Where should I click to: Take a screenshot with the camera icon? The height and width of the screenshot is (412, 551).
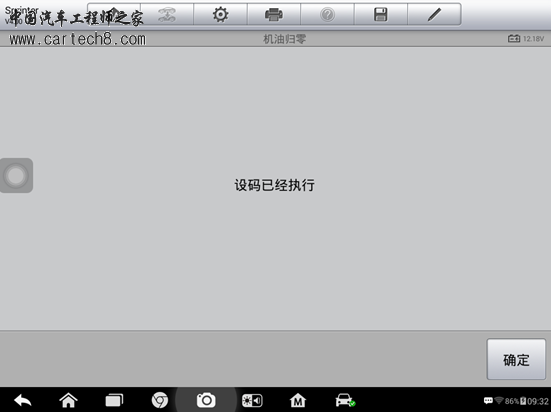206,400
